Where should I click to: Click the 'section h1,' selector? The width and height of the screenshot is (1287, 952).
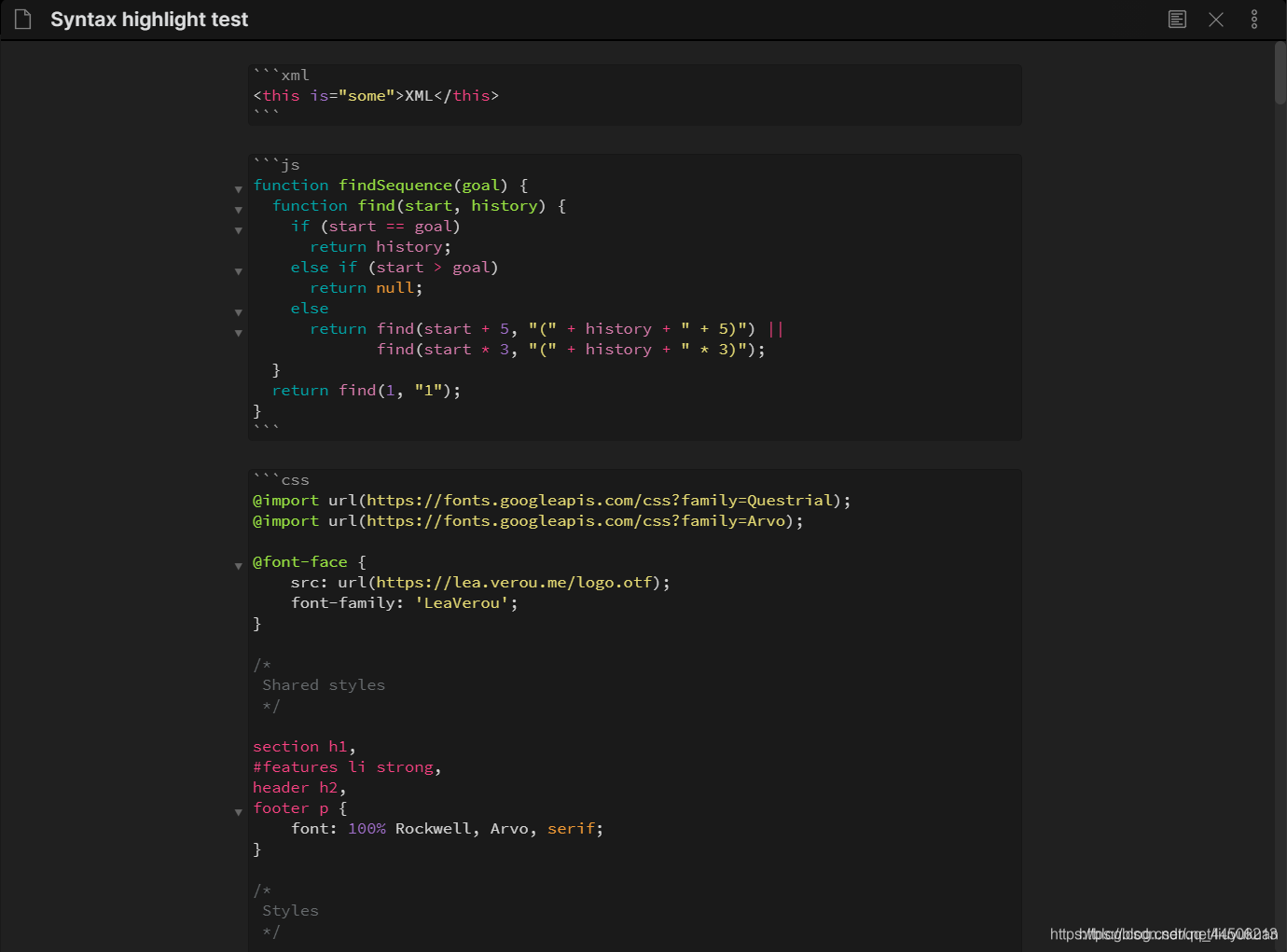[x=305, y=747]
